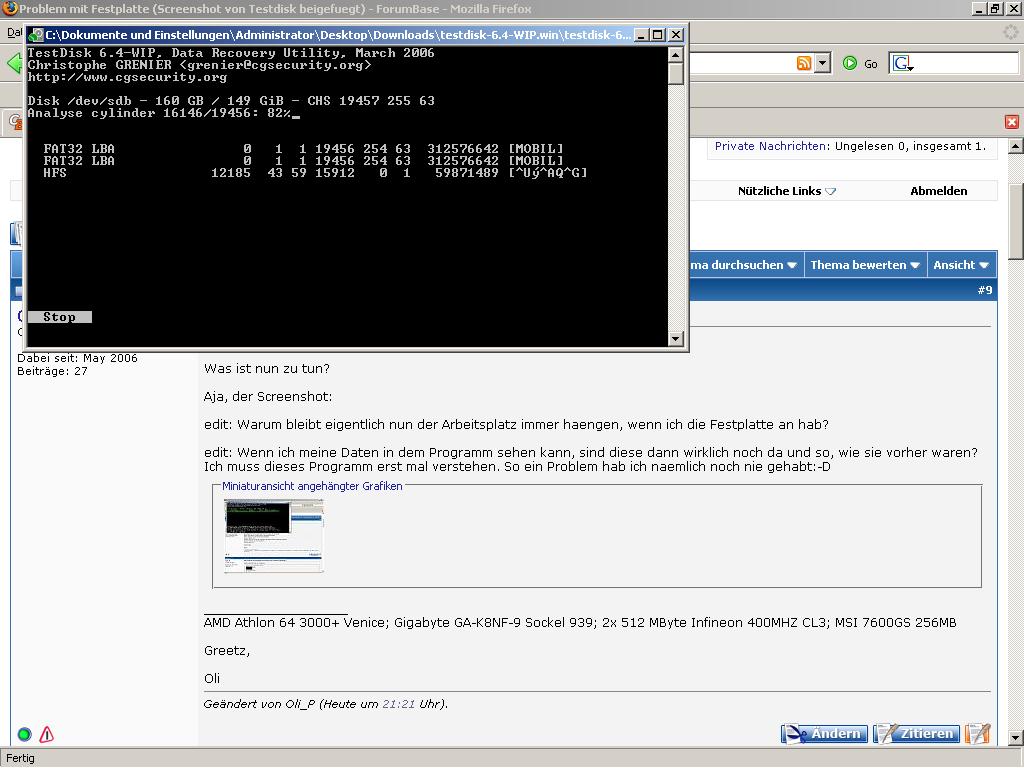
Task: Open the Datei menu in Firefox
Action: 14,32
